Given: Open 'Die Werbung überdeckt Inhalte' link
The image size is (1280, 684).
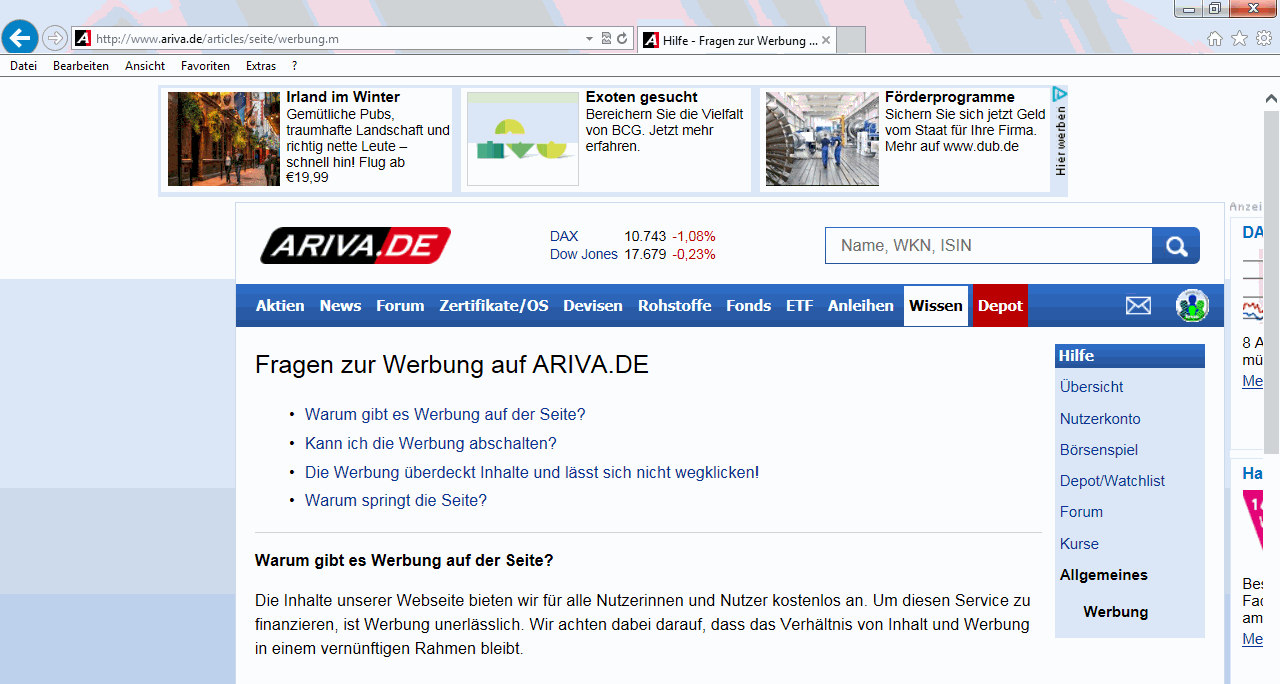Looking at the screenshot, I should tap(532, 472).
